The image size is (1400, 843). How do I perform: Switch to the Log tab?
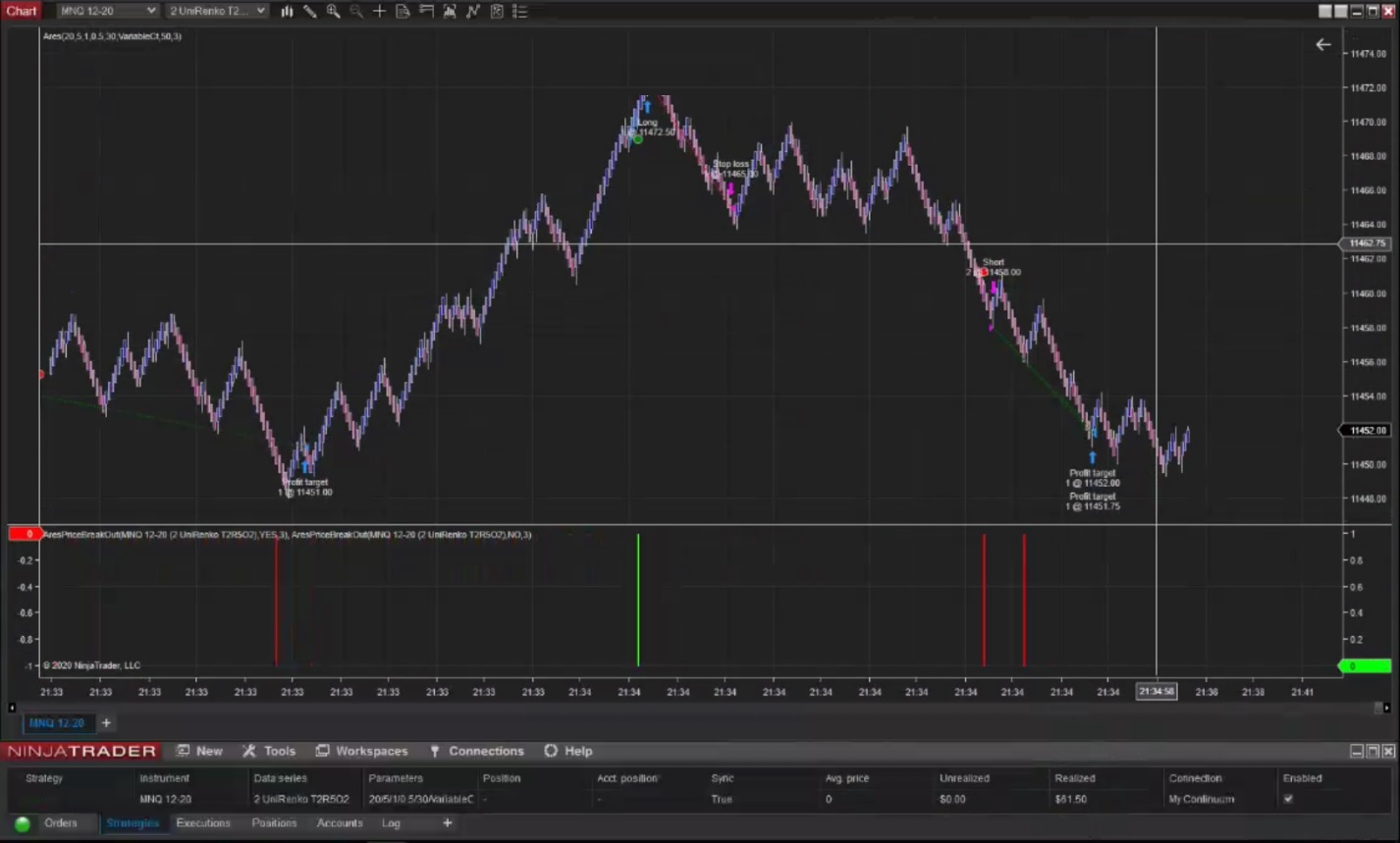(391, 823)
